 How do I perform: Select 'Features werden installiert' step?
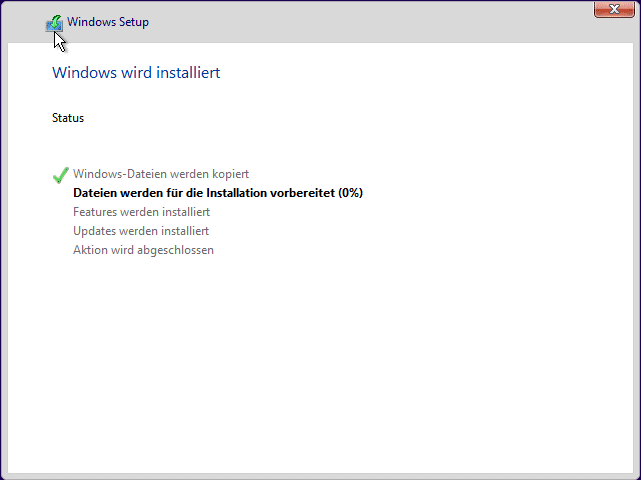tap(141, 212)
